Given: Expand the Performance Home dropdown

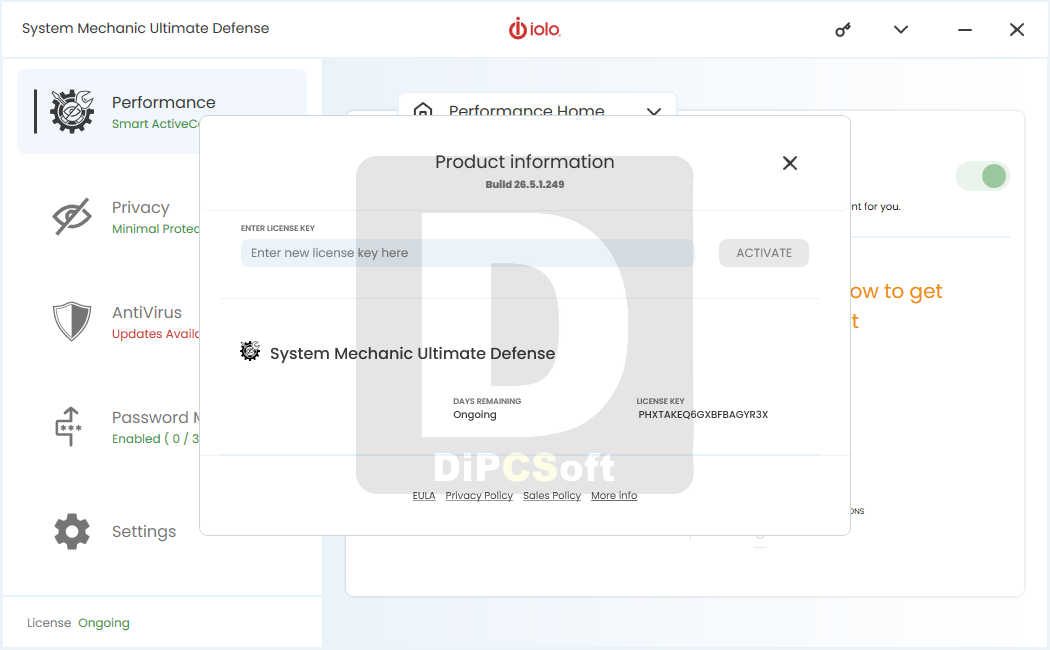Looking at the screenshot, I should (x=654, y=110).
